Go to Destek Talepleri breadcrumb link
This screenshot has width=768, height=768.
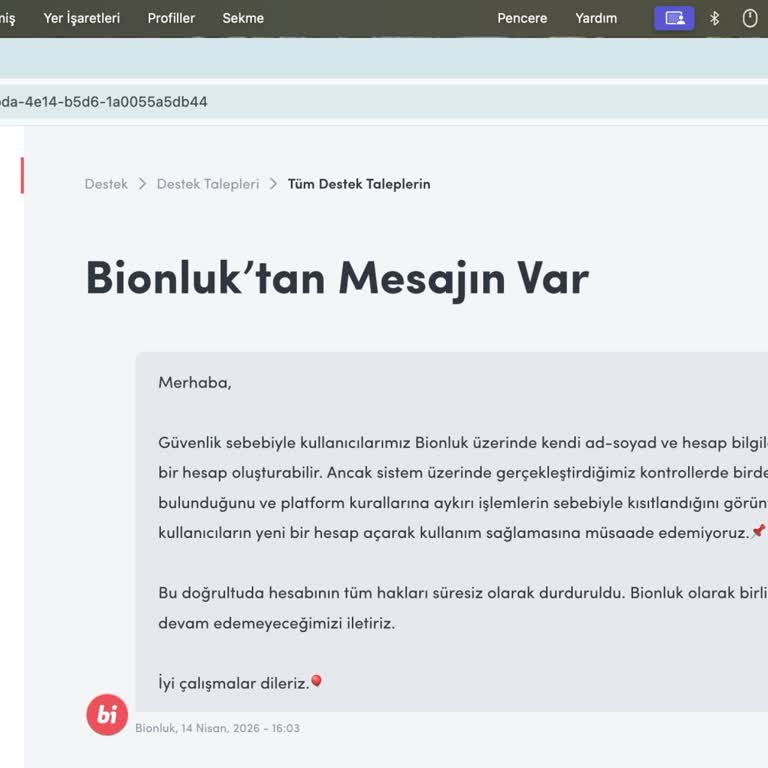tap(208, 184)
